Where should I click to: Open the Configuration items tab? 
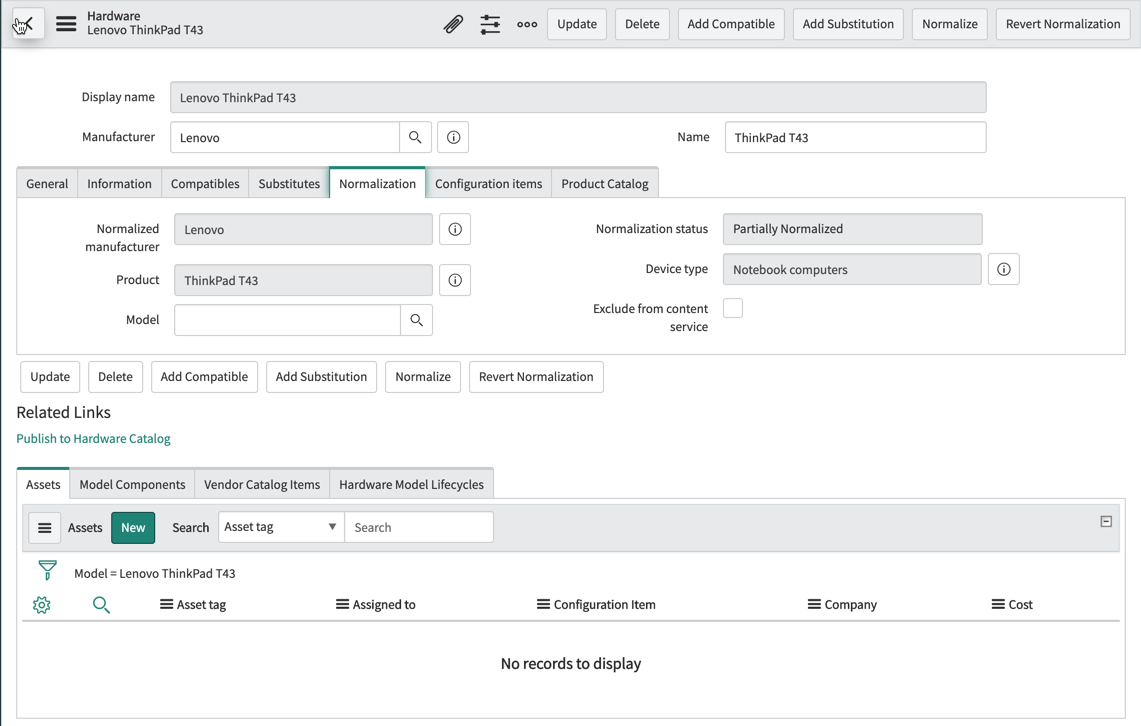click(x=488, y=183)
